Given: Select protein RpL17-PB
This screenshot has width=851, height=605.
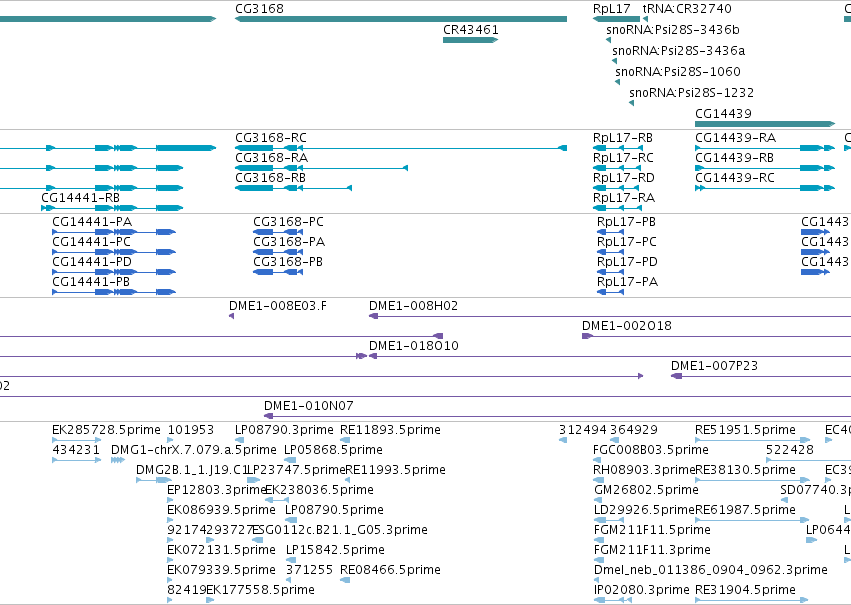Looking at the screenshot, I should [611, 232].
